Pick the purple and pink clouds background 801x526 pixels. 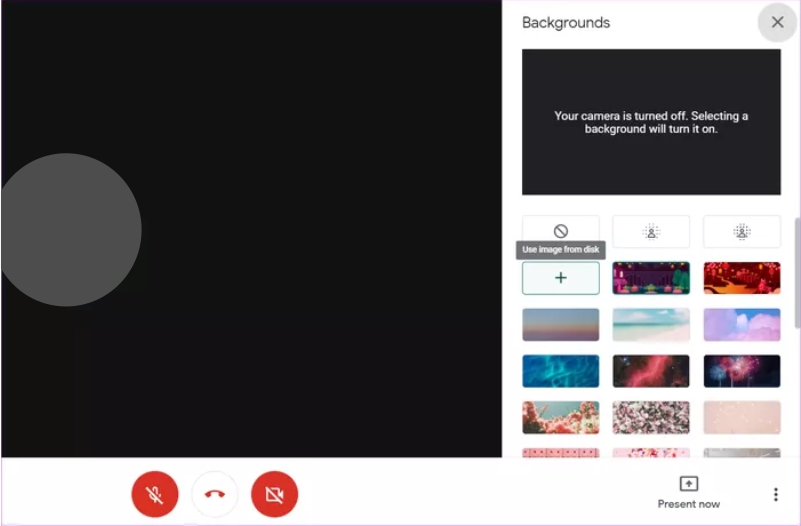click(742, 324)
